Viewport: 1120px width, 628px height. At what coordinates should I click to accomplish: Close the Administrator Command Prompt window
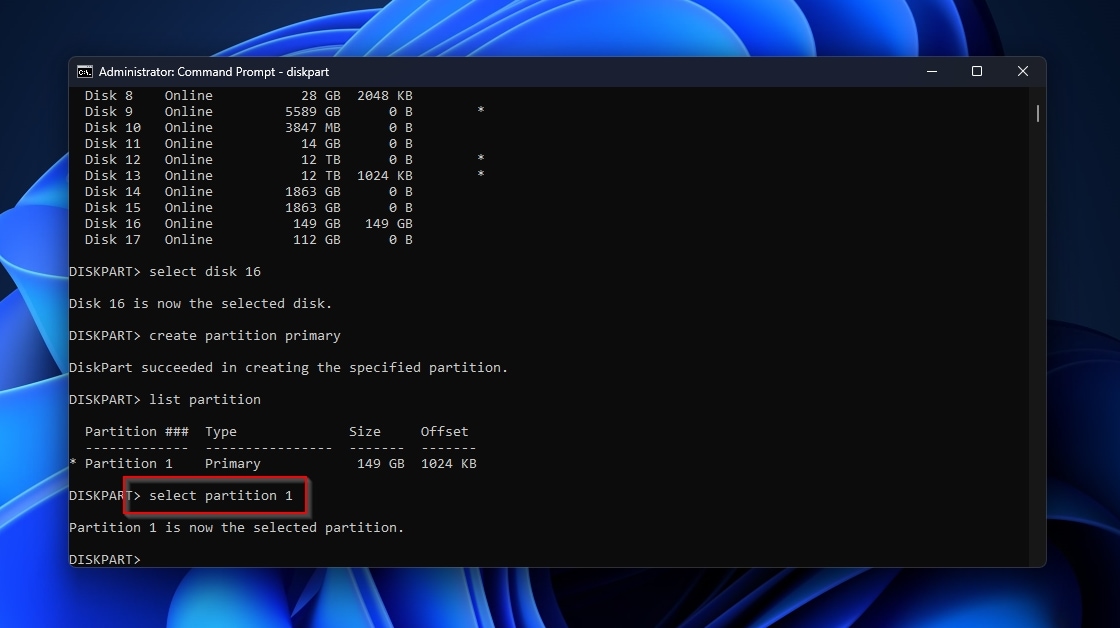pos(1022,72)
